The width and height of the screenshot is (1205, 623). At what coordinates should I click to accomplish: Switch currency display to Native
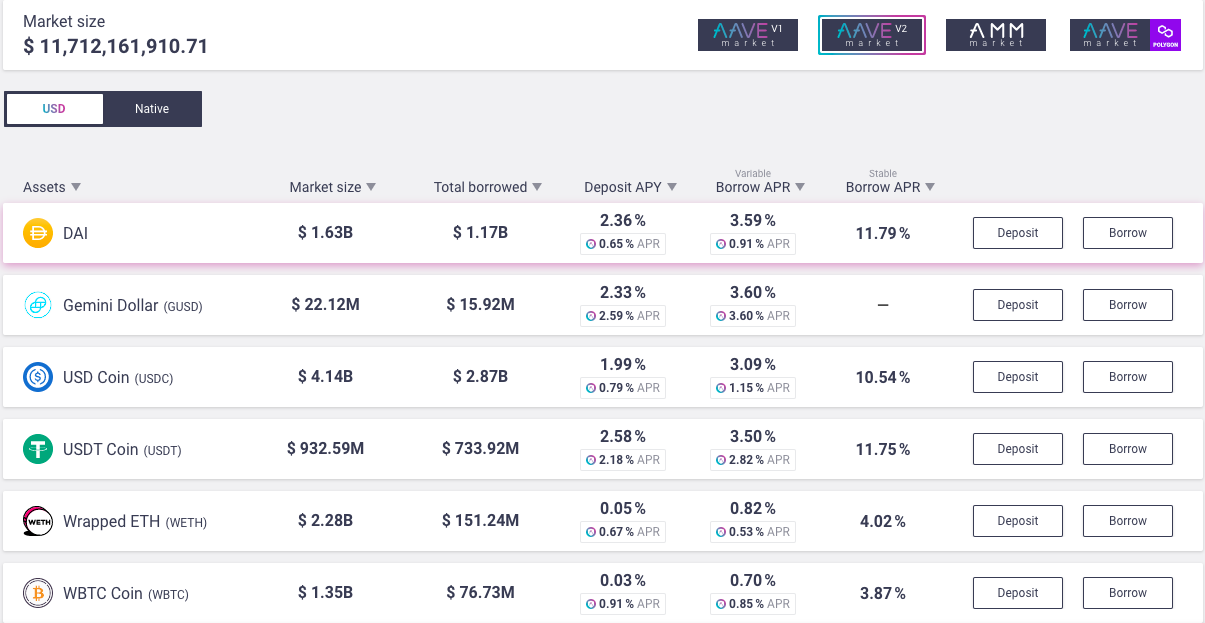[x=152, y=109]
